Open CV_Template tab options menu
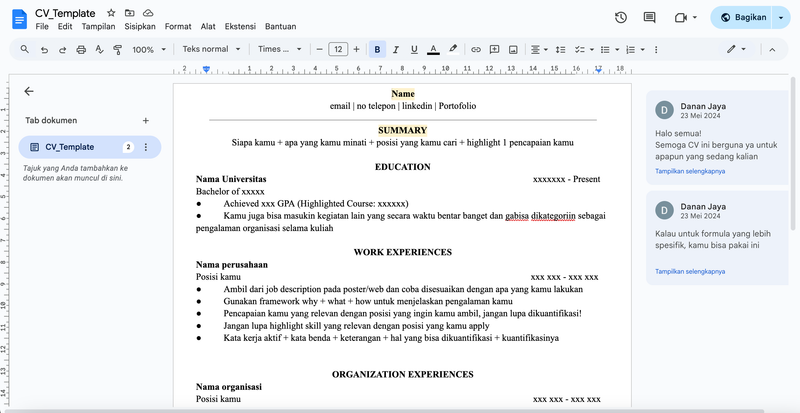The width and height of the screenshot is (800, 413). coord(145,147)
